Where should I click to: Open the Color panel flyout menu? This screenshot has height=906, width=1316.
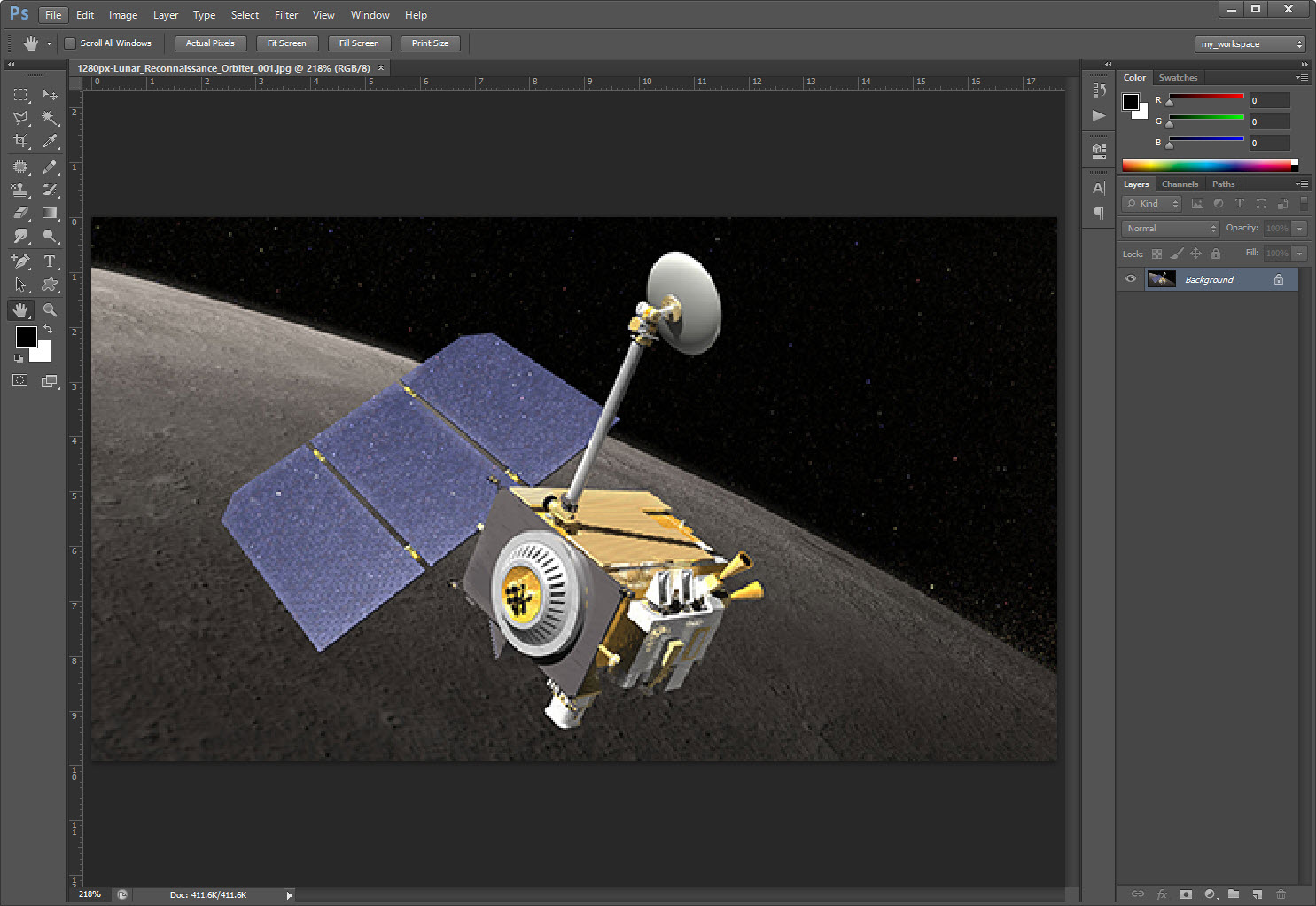(x=1302, y=78)
